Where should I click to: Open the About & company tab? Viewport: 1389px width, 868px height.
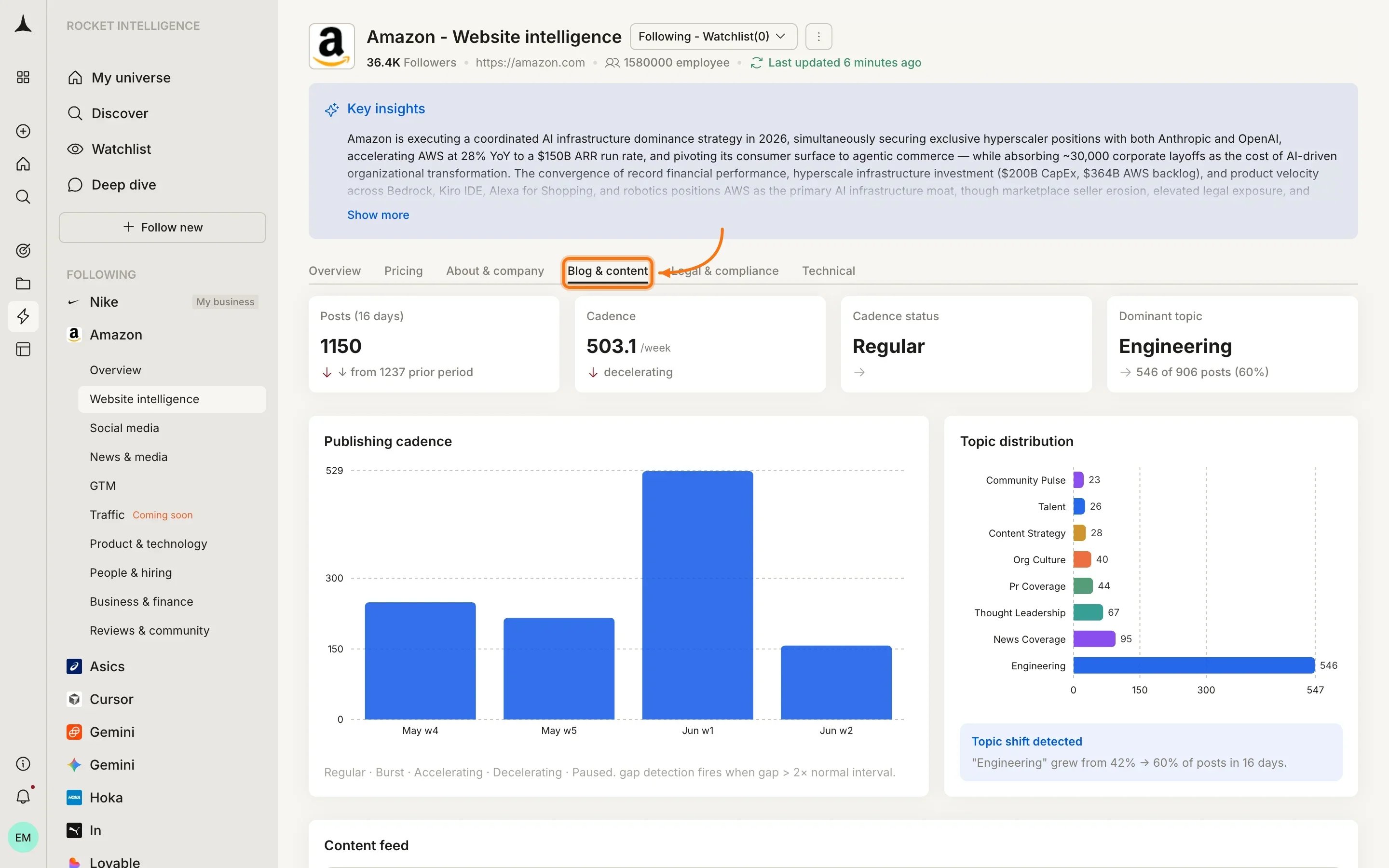tap(495, 271)
